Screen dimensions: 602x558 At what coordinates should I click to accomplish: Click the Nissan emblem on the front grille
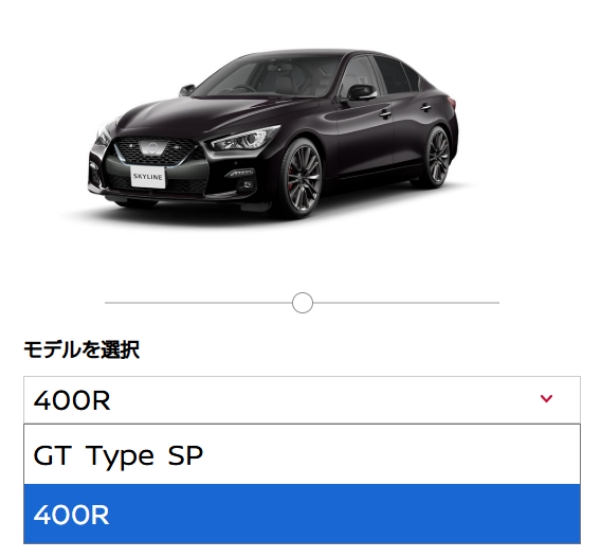click(x=152, y=148)
